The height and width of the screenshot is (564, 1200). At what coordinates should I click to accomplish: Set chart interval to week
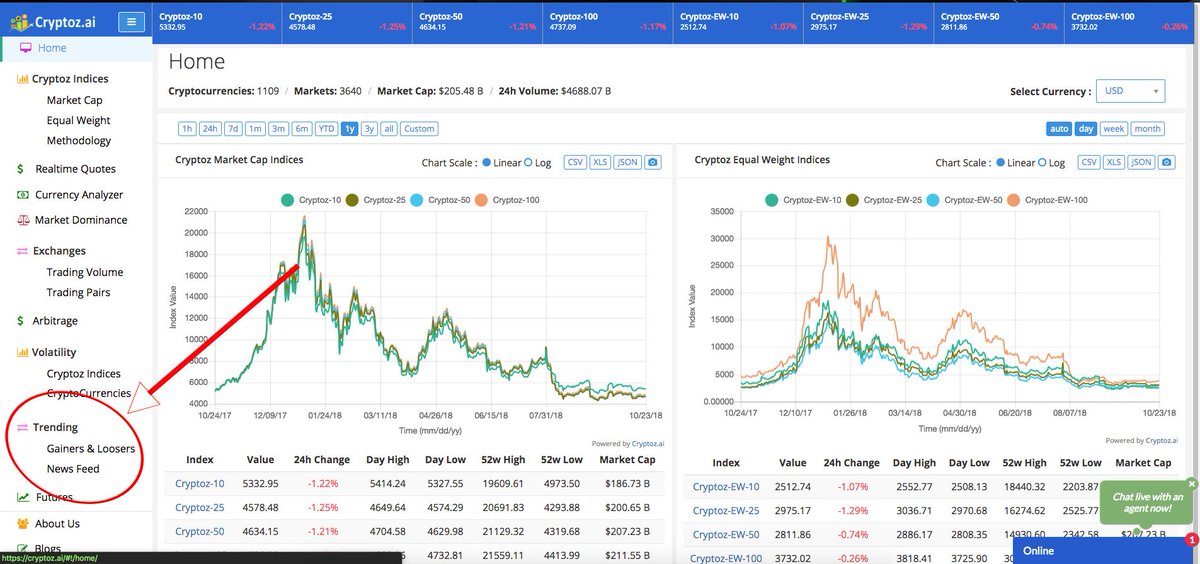[x=1114, y=128]
